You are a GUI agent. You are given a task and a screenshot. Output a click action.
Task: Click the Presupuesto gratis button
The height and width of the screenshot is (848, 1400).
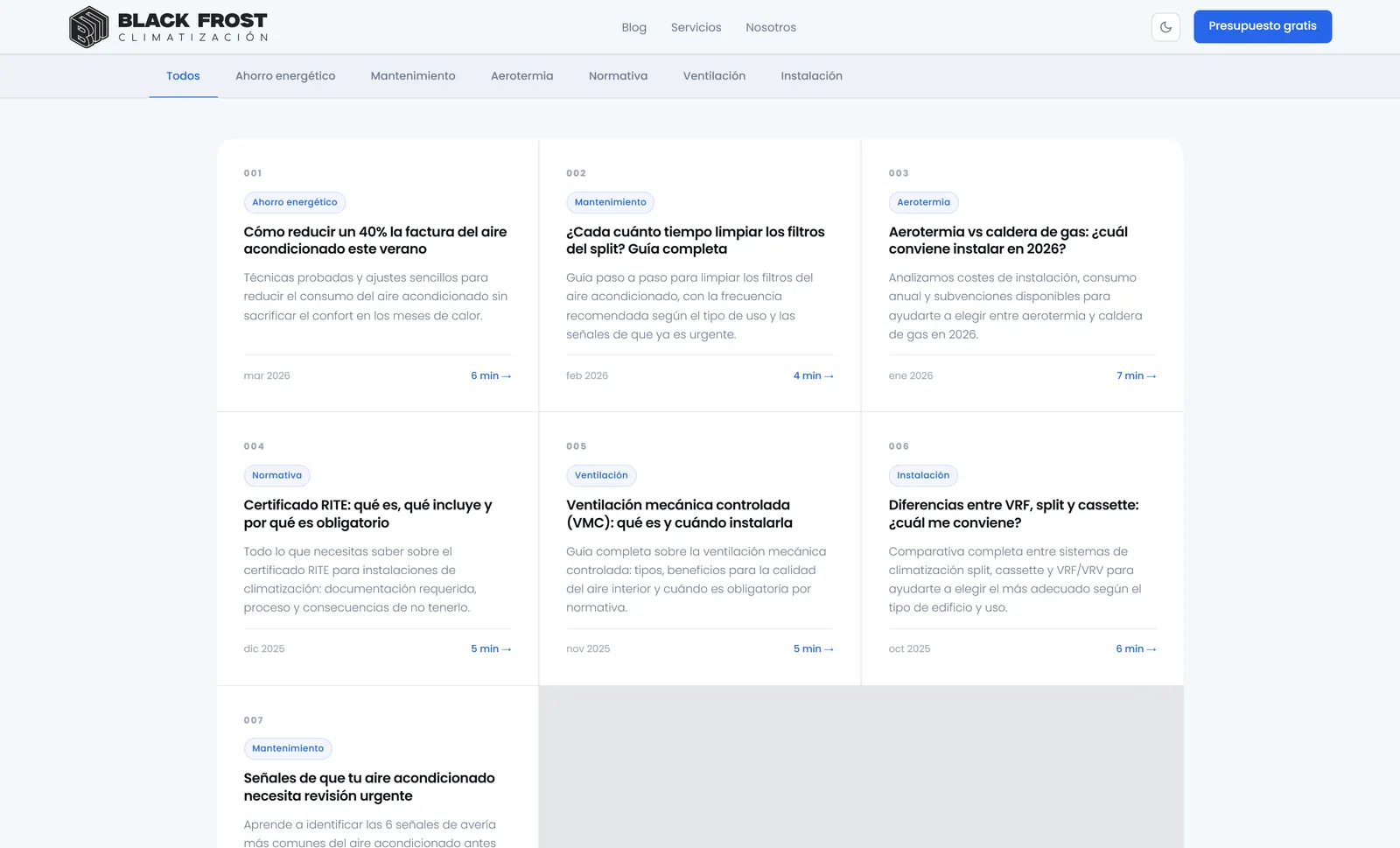tap(1263, 26)
